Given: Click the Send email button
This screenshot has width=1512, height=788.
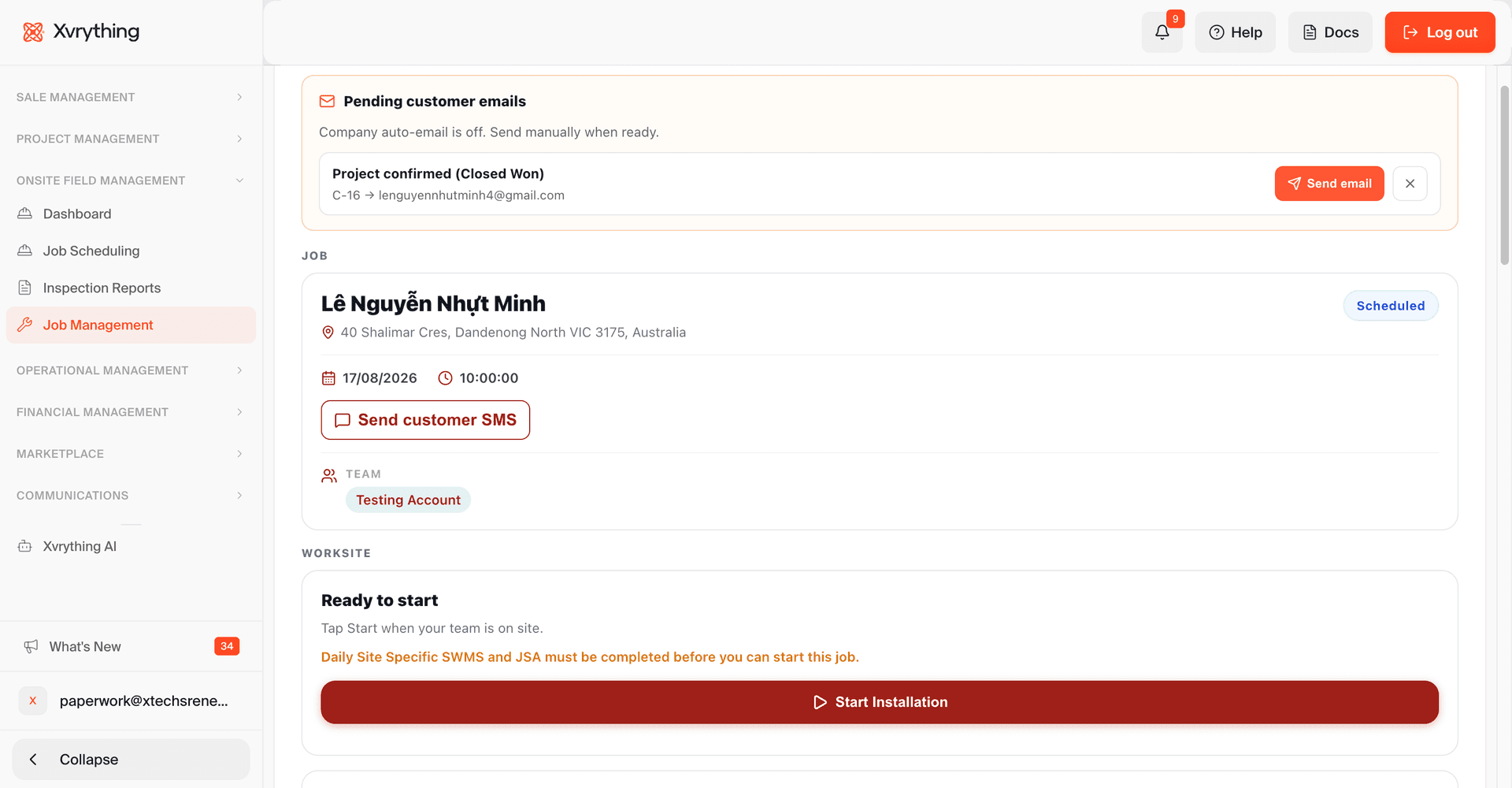Looking at the screenshot, I should [x=1329, y=184].
